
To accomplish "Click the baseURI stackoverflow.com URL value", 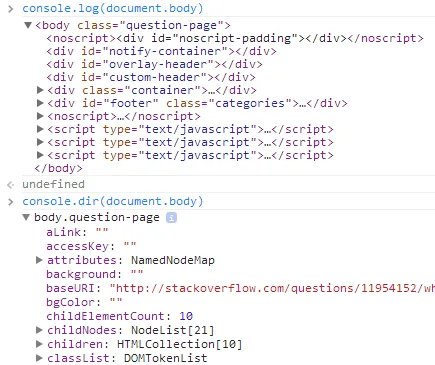I will (x=272, y=288).
